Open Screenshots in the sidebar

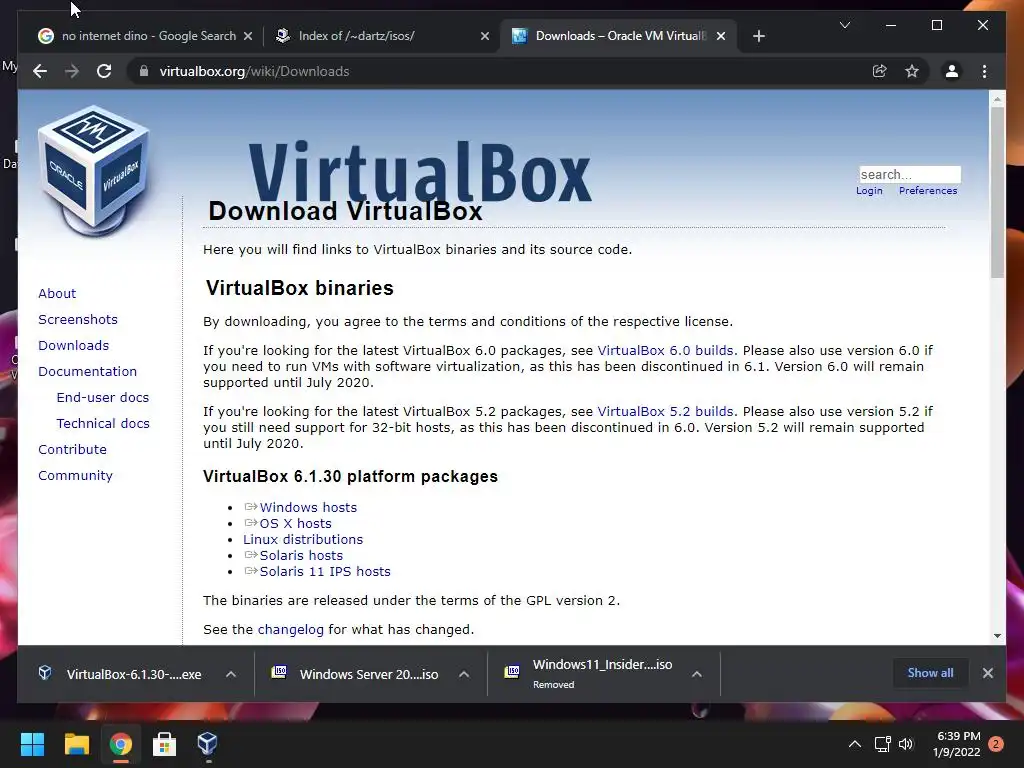[78, 319]
